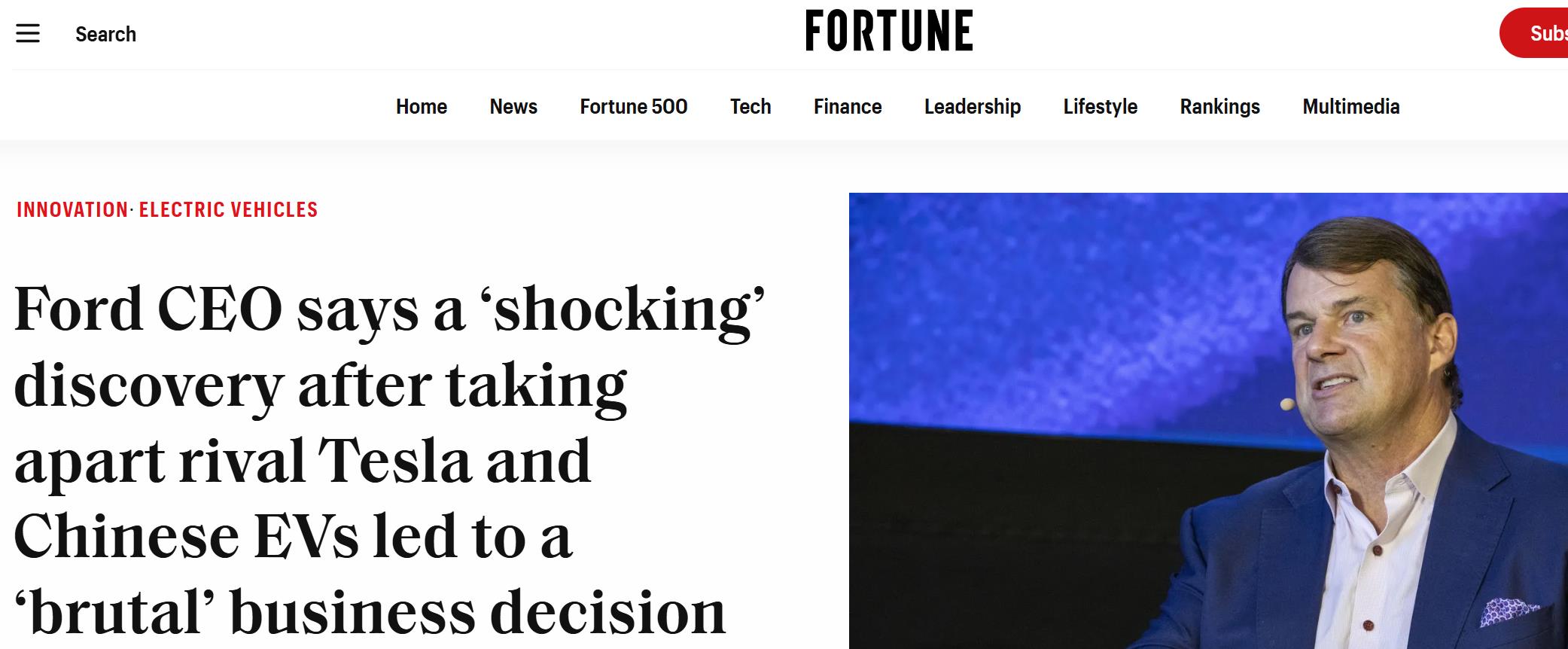Open the Electric Vehicles topic link
Image resolution: width=1568 pixels, height=649 pixels.
[228, 210]
